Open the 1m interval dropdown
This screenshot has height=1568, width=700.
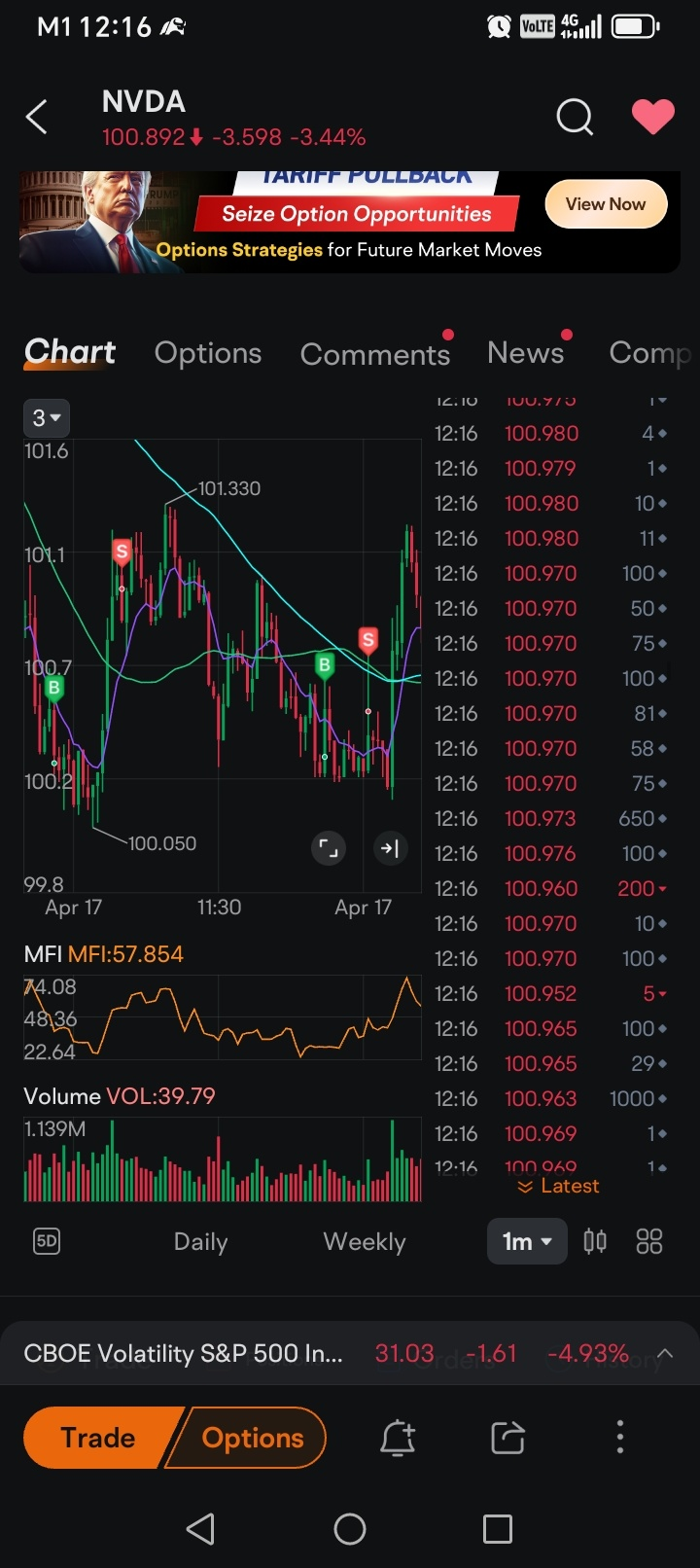coord(527,1242)
